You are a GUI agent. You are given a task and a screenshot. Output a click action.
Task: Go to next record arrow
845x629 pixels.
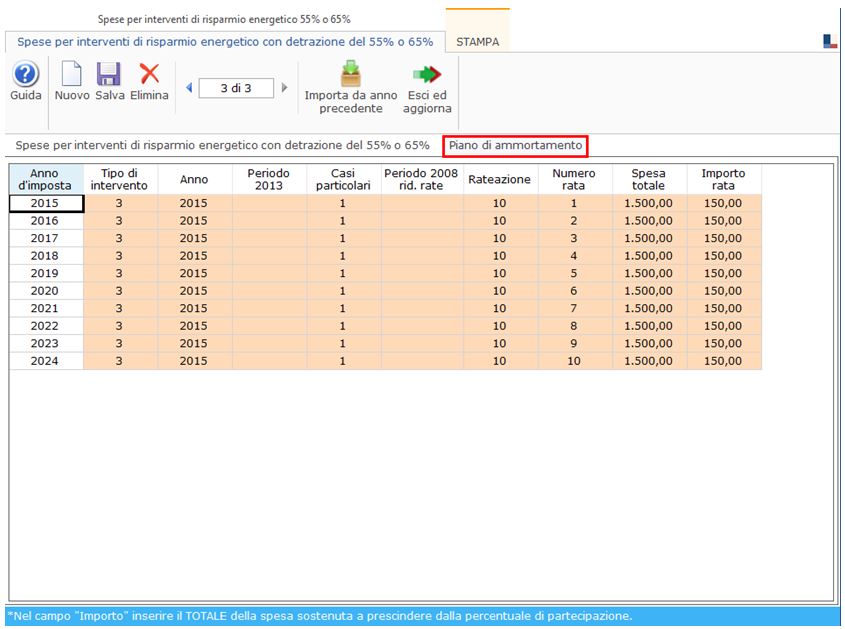point(285,87)
